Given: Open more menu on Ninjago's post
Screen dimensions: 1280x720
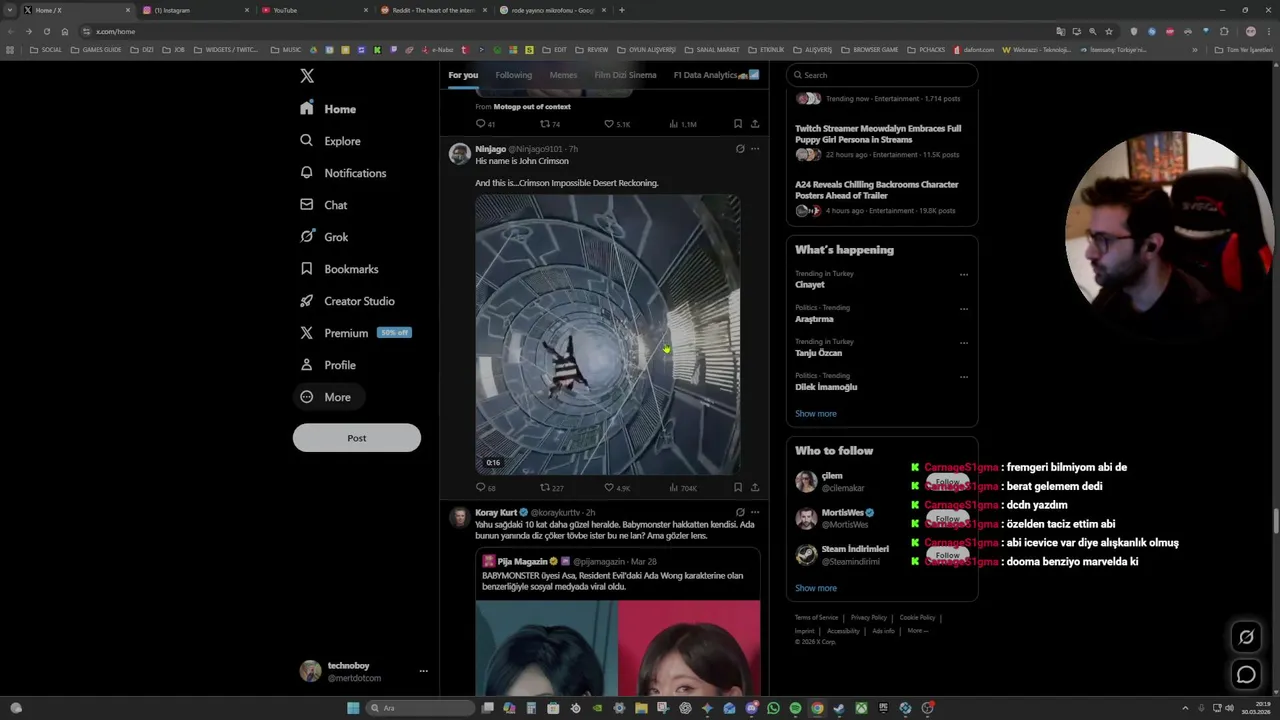Looking at the screenshot, I should point(755,149).
